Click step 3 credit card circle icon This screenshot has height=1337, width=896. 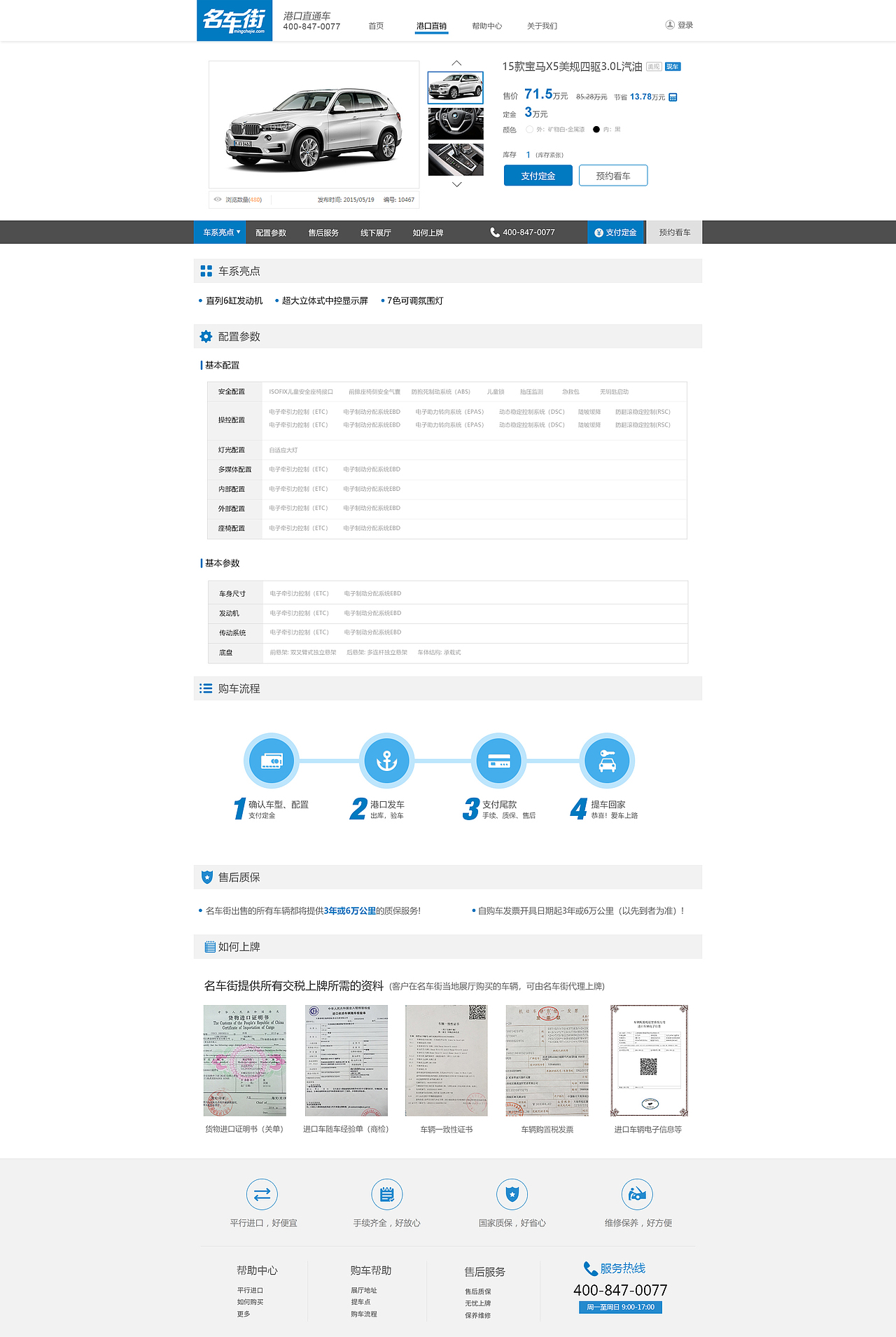(498, 761)
